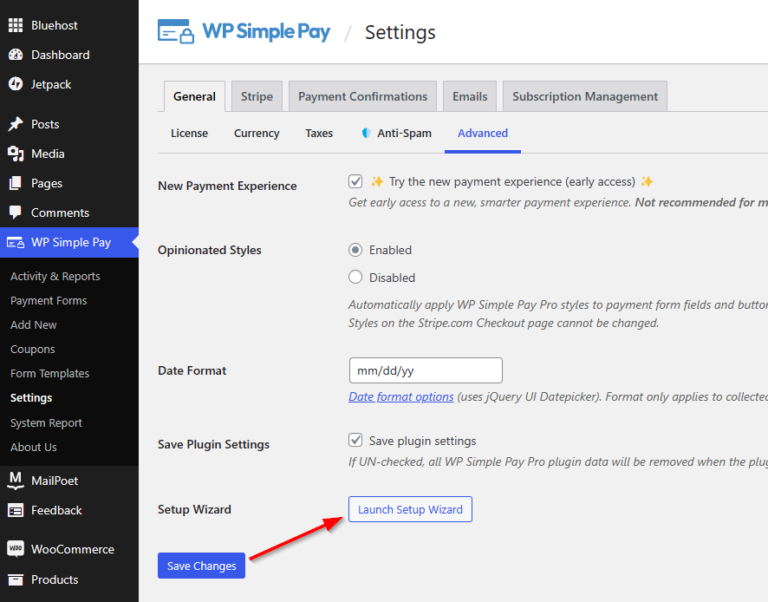Click the Posts pushpin icon
The height and width of the screenshot is (602, 768).
click(15, 124)
